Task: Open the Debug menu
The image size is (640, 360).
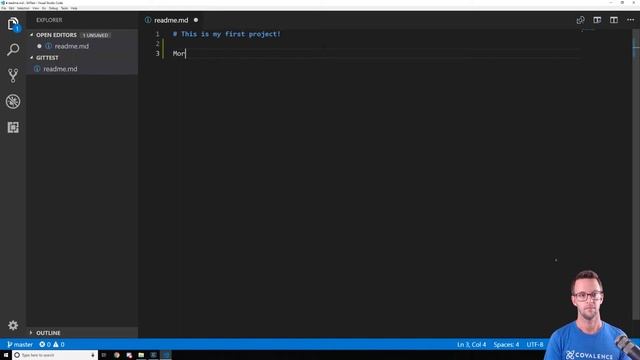Action: click(53, 8)
